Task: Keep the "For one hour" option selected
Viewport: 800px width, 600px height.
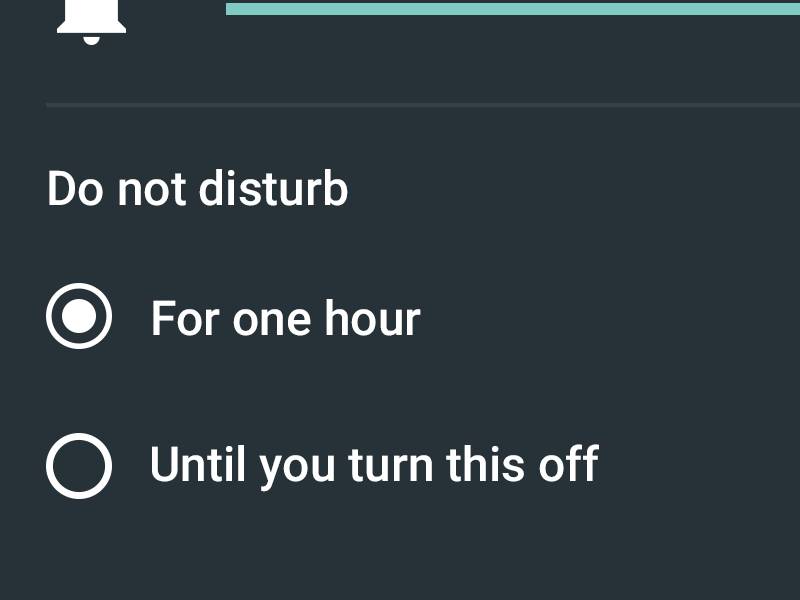Action: pyautogui.click(x=79, y=317)
